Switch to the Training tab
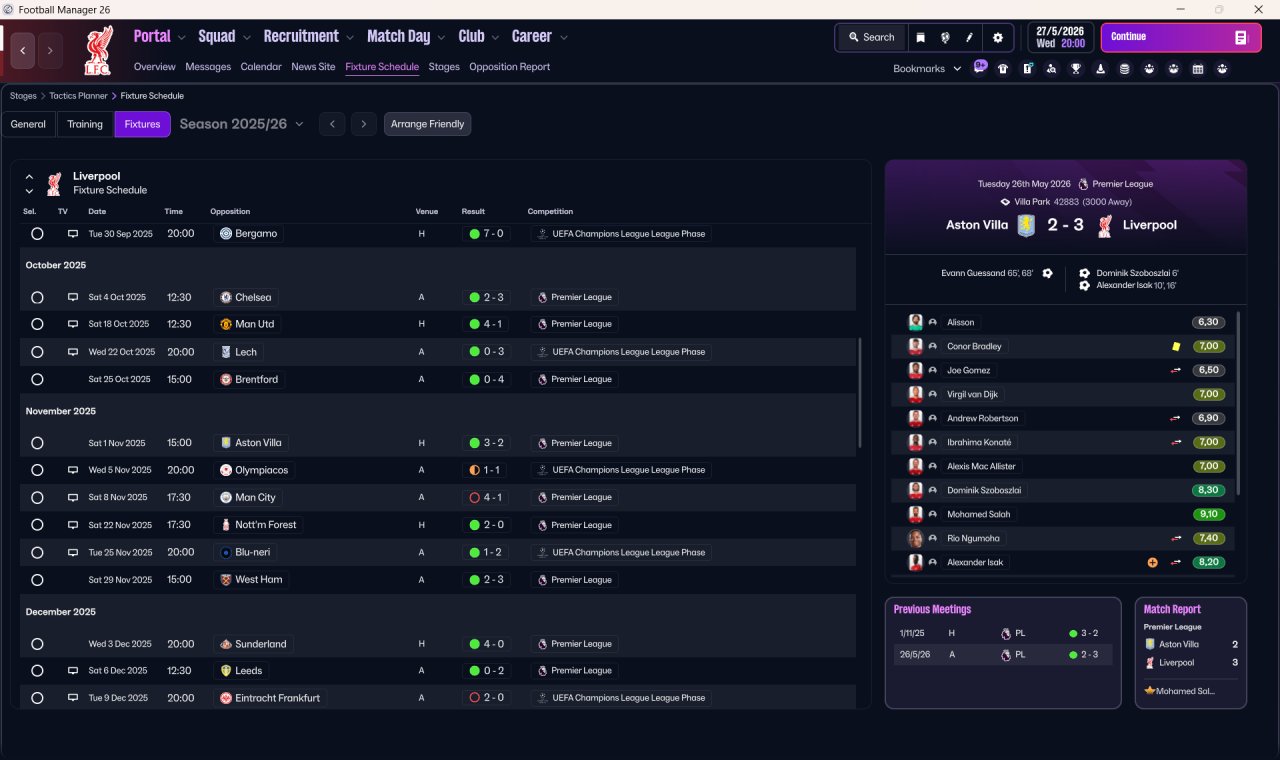1280x760 pixels. 85,124
